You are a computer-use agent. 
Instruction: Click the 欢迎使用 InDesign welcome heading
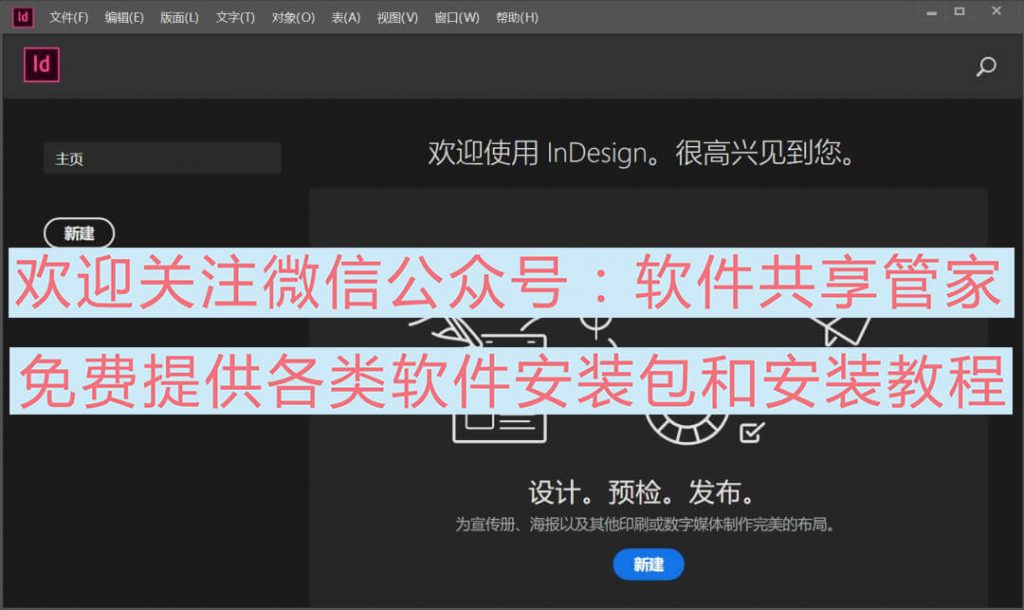[x=641, y=153]
